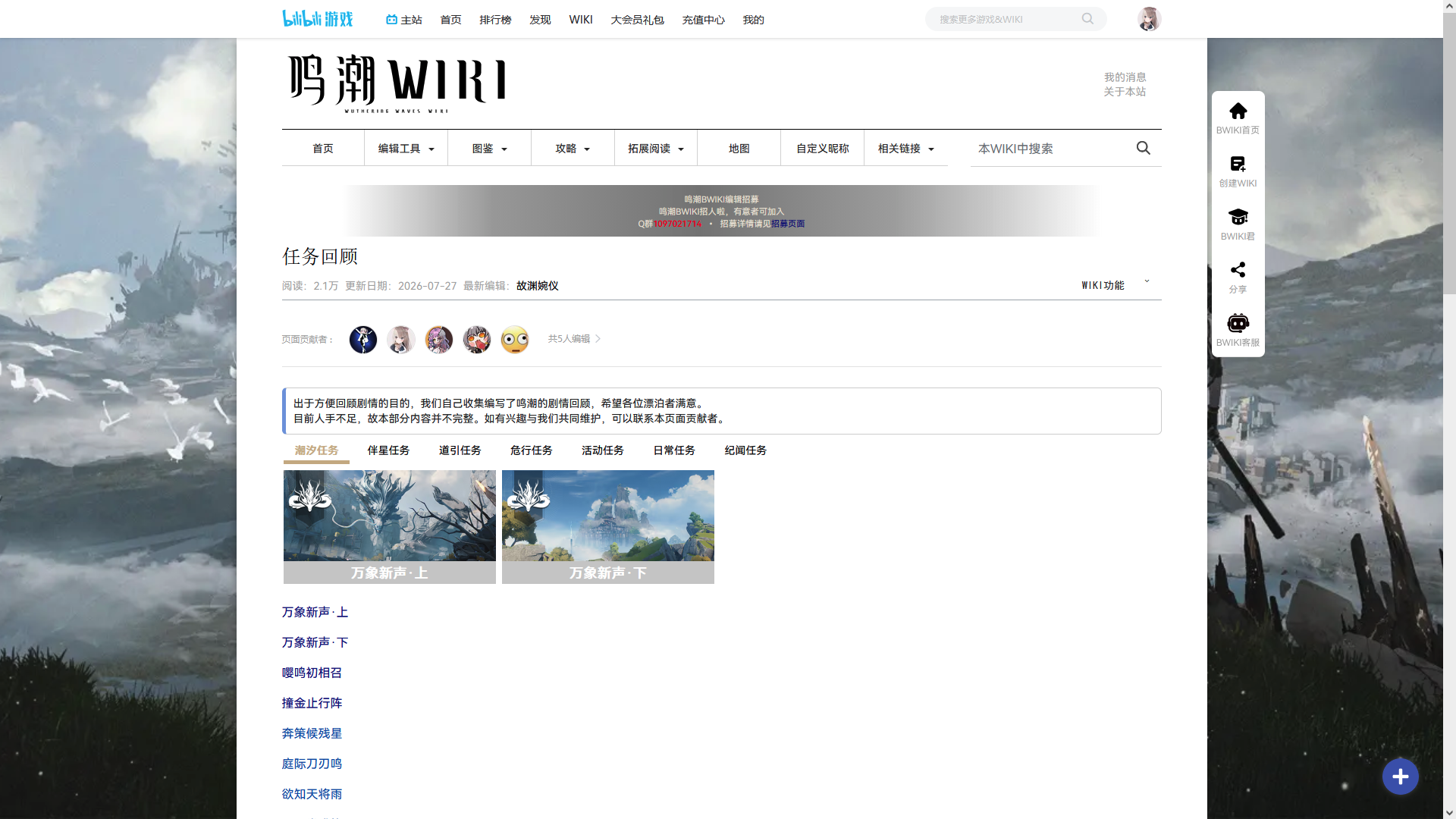The image size is (1456, 819).
Task: Open the yellow emoji contributor avatar
Action: (x=515, y=340)
